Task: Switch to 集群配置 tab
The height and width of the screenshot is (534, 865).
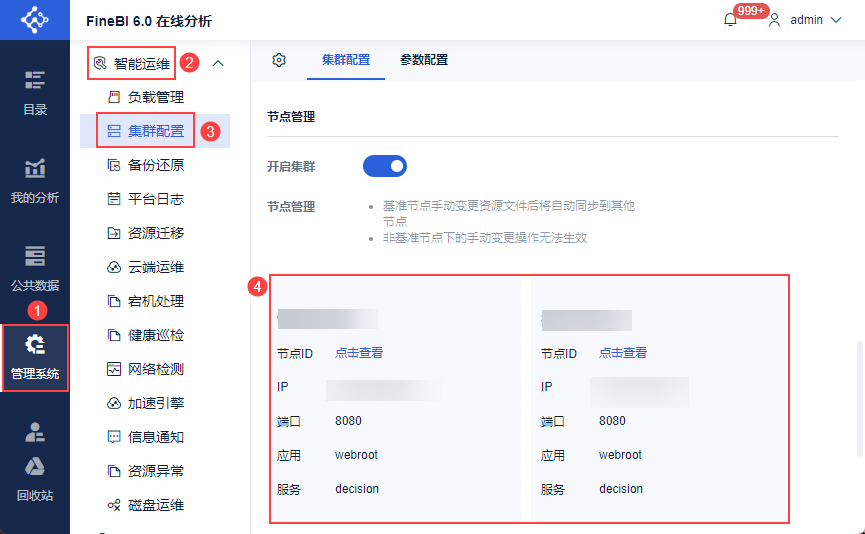Action: [346, 60]
